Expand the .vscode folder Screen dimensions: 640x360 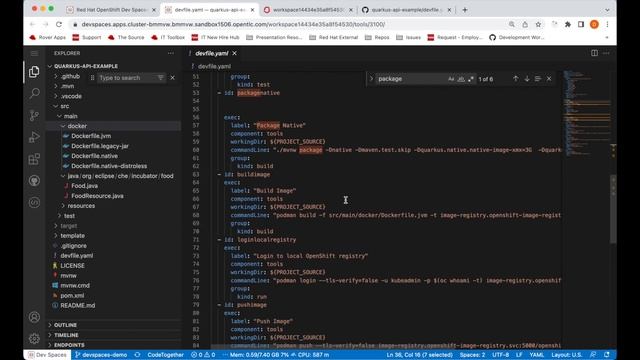(x=71, y=96)
